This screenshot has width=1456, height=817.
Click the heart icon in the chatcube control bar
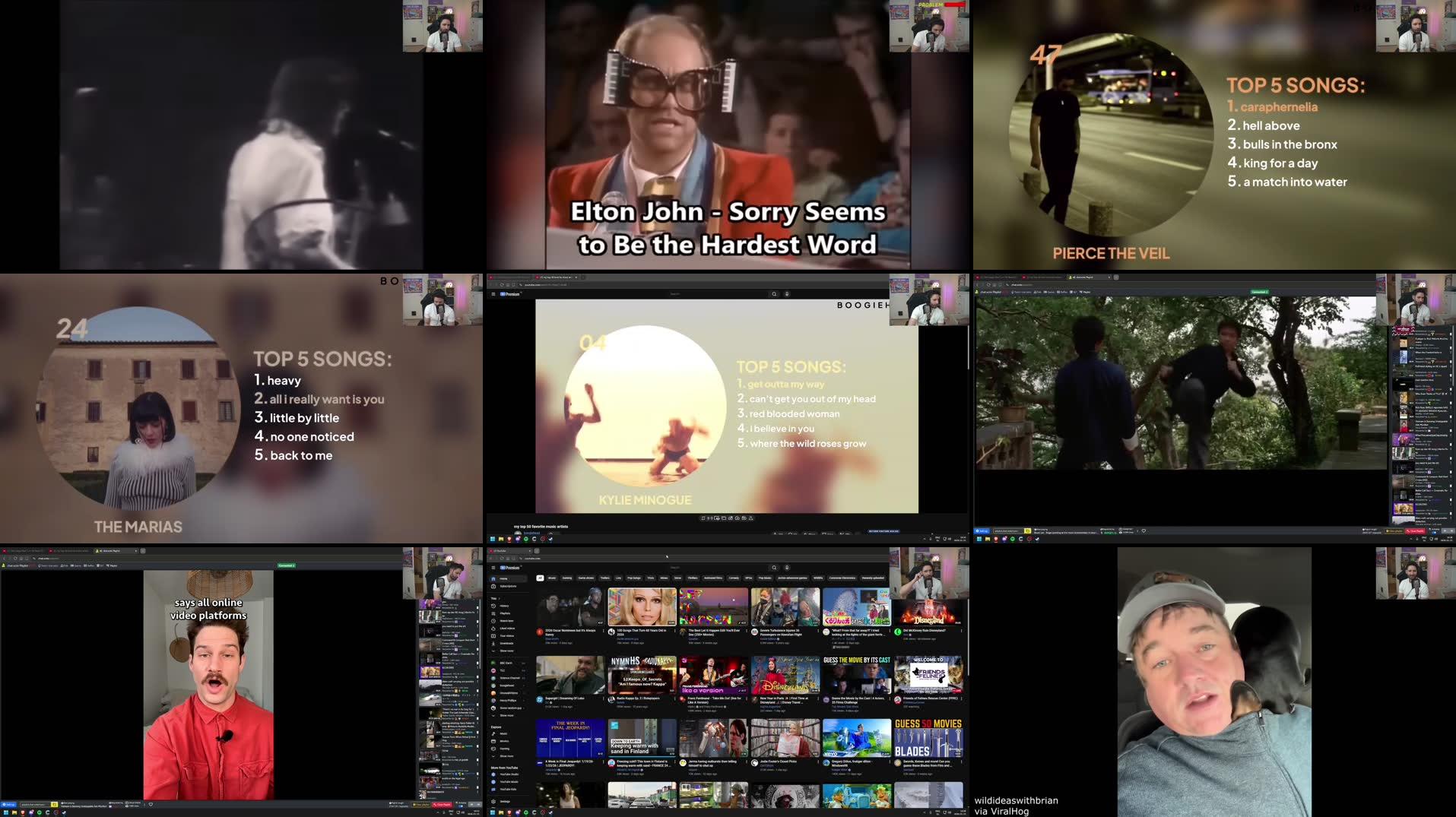pyautogui.click(x=149, y=805)
